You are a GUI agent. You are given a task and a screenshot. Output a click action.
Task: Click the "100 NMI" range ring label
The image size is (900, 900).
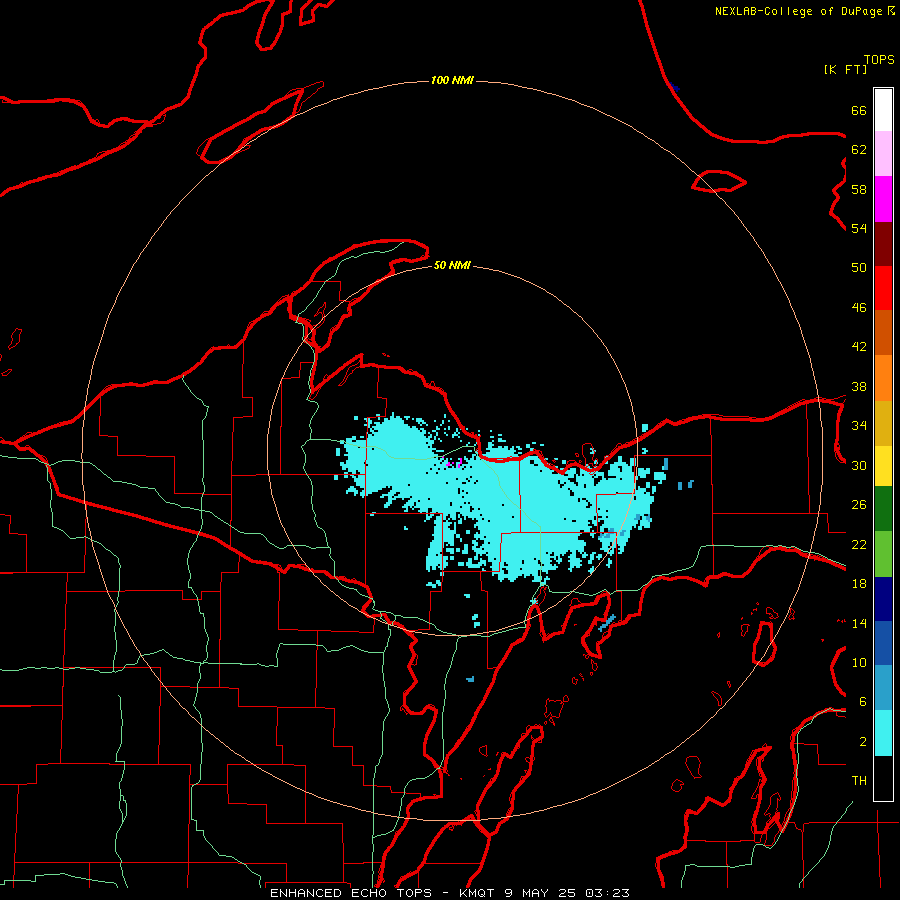tap(452, 80)
